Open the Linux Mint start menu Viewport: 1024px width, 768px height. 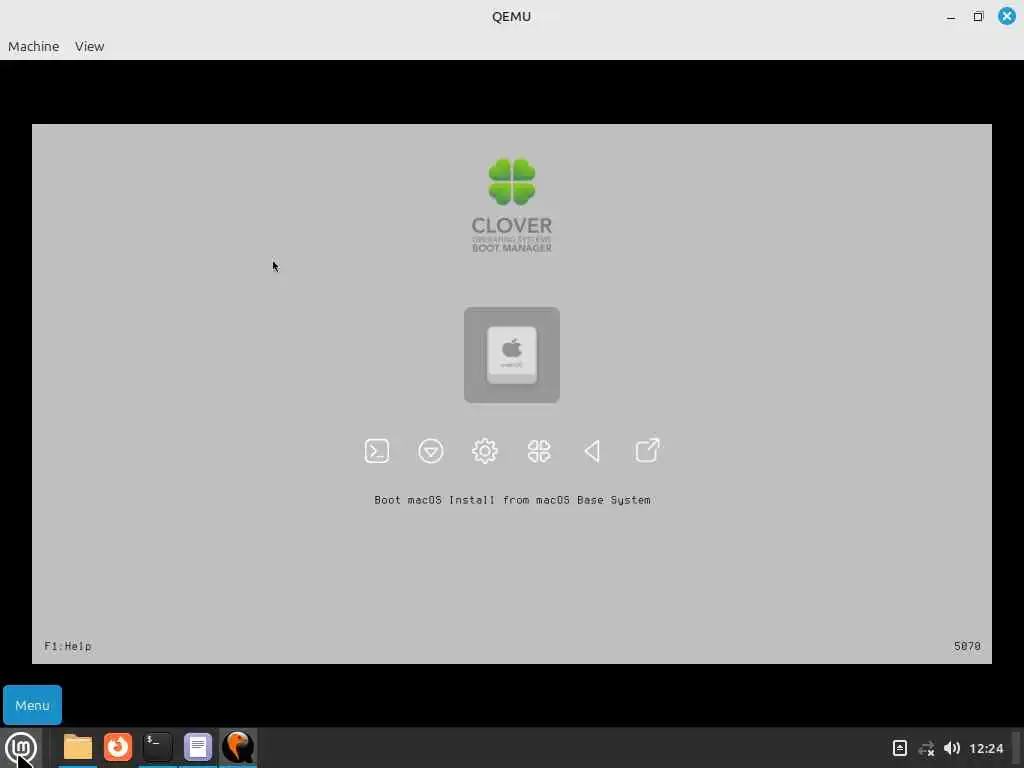(20, 748)
